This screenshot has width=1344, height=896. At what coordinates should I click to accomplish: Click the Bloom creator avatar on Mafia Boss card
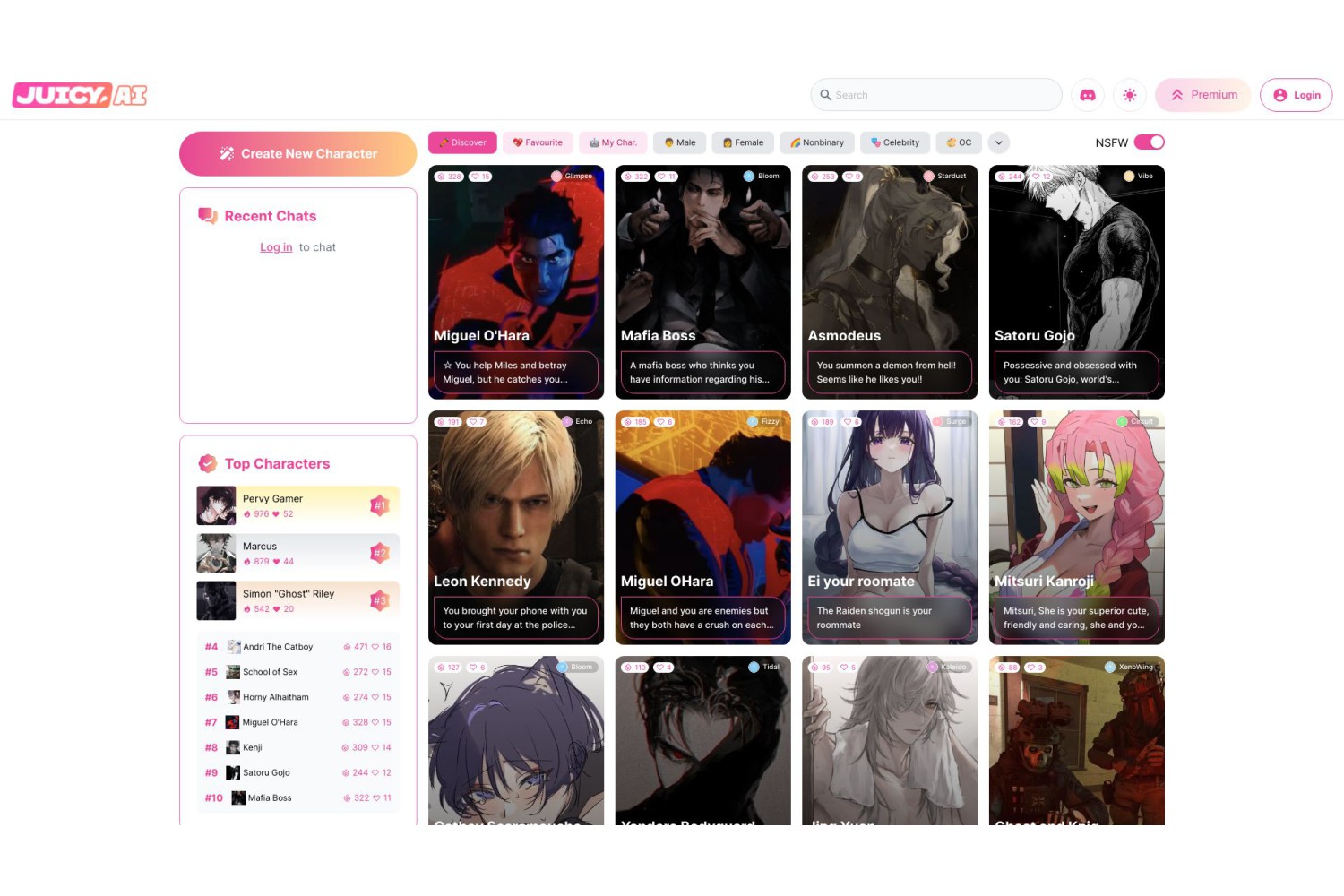tap(749, 177)
